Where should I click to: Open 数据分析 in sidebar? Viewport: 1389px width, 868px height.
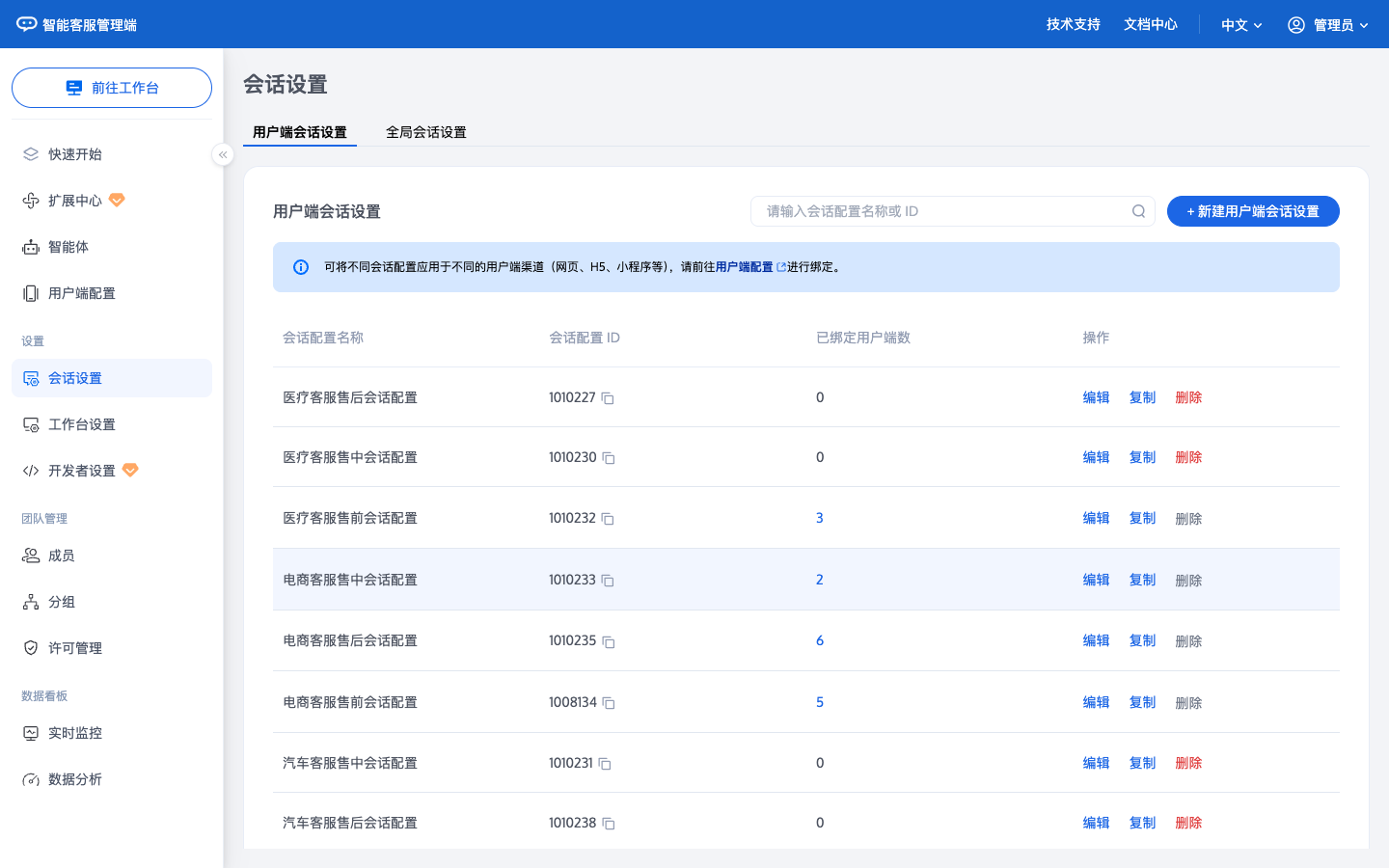112,779
